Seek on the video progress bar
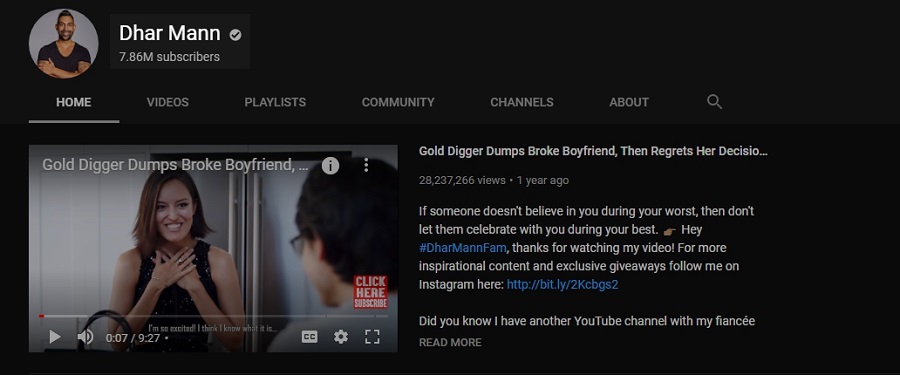The width and height of the screenshot is (900, 375). coord(213,316)
